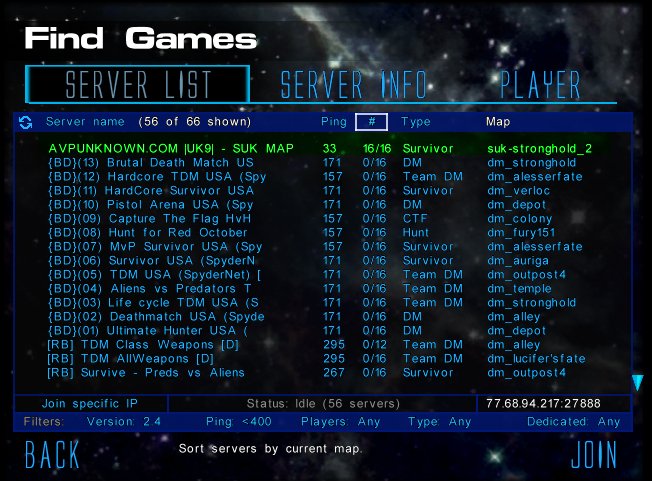Switch to the Server List tab

pos(138,84)
